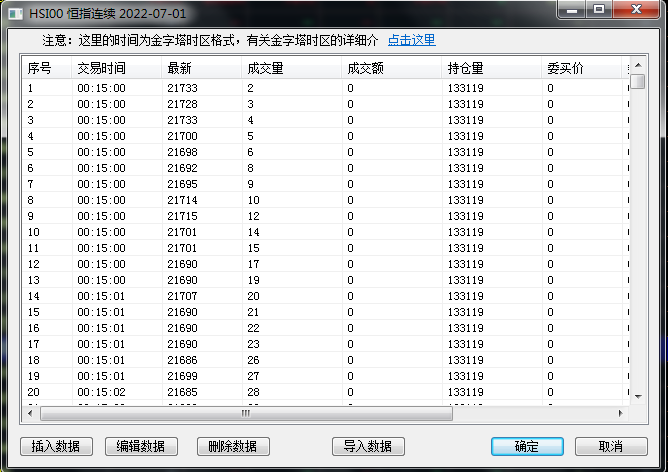This screenshot has height=472, width=668.
Task: Click the vertical scrollbar thumb
Action: click(x=638, y=81)
